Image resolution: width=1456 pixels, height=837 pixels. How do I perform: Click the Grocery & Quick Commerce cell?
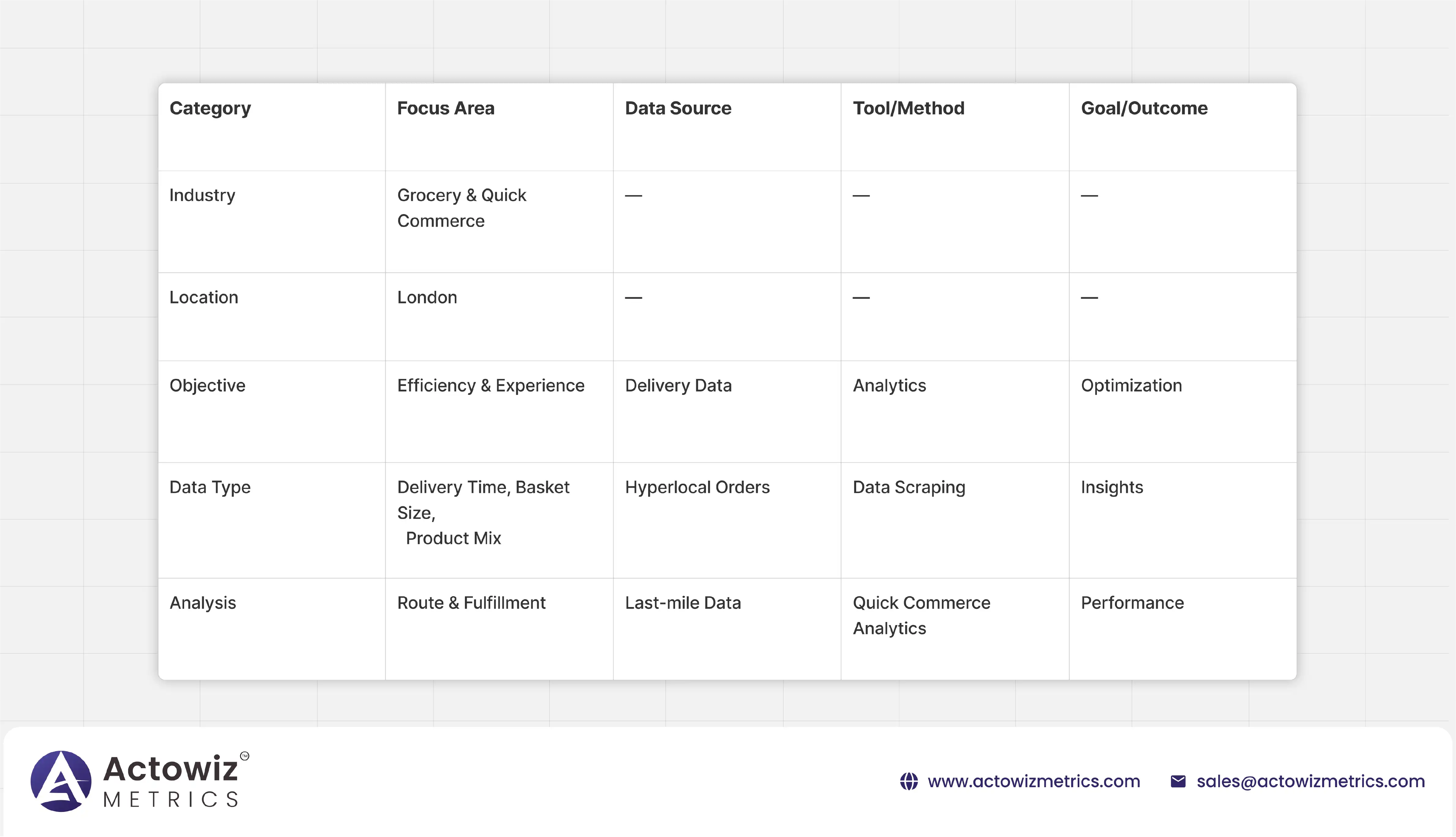462,208
